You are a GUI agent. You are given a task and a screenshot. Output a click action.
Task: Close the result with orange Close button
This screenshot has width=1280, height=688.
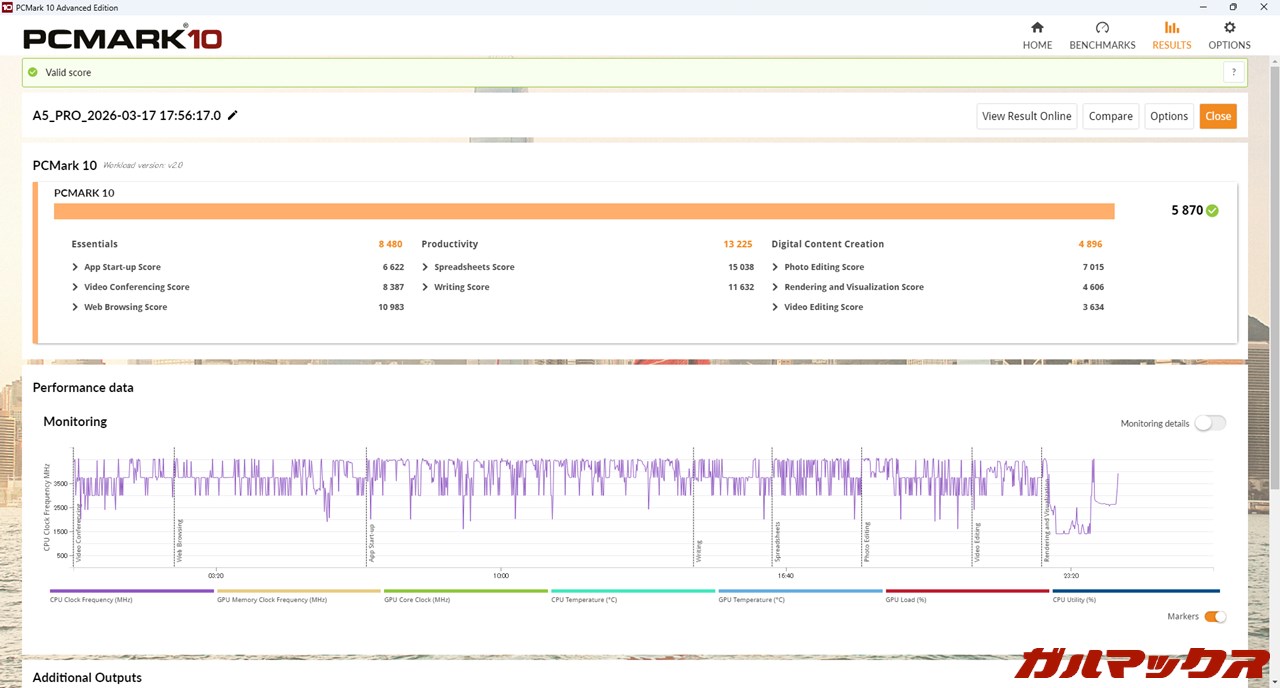coord(1217,116)
